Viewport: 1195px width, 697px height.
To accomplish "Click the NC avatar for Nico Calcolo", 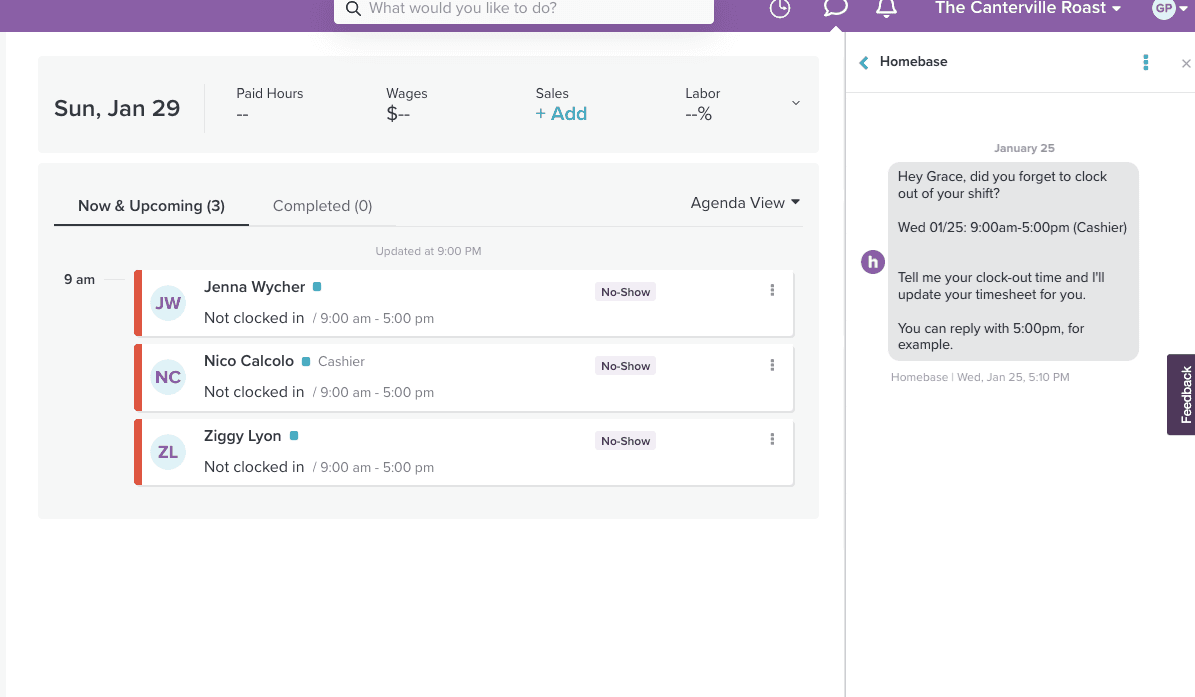I will pyautogui.click(x=168, y=377).
